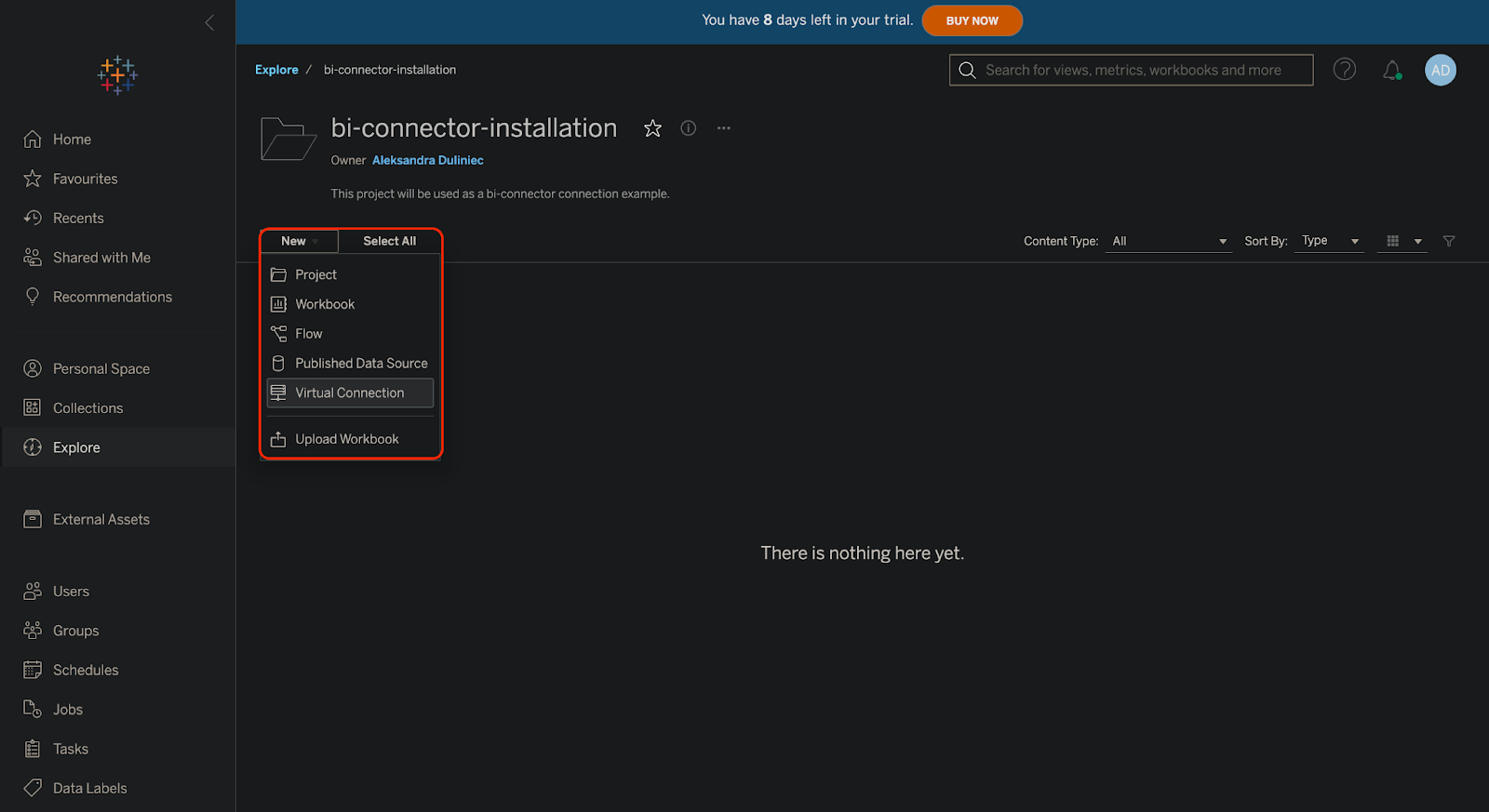1489x812 pixels.
Task: Choose Virtual Connection from New menu
Action: [350, 393]
